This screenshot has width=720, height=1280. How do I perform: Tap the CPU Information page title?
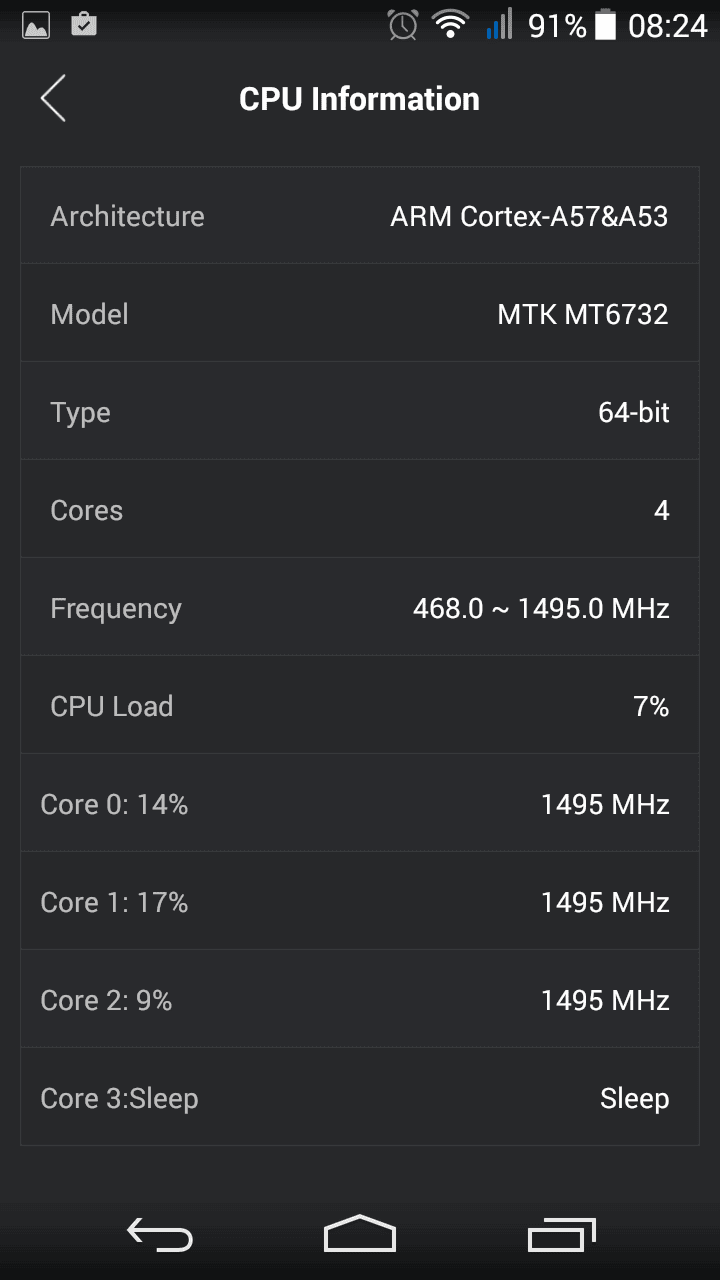tap(359, 99)
